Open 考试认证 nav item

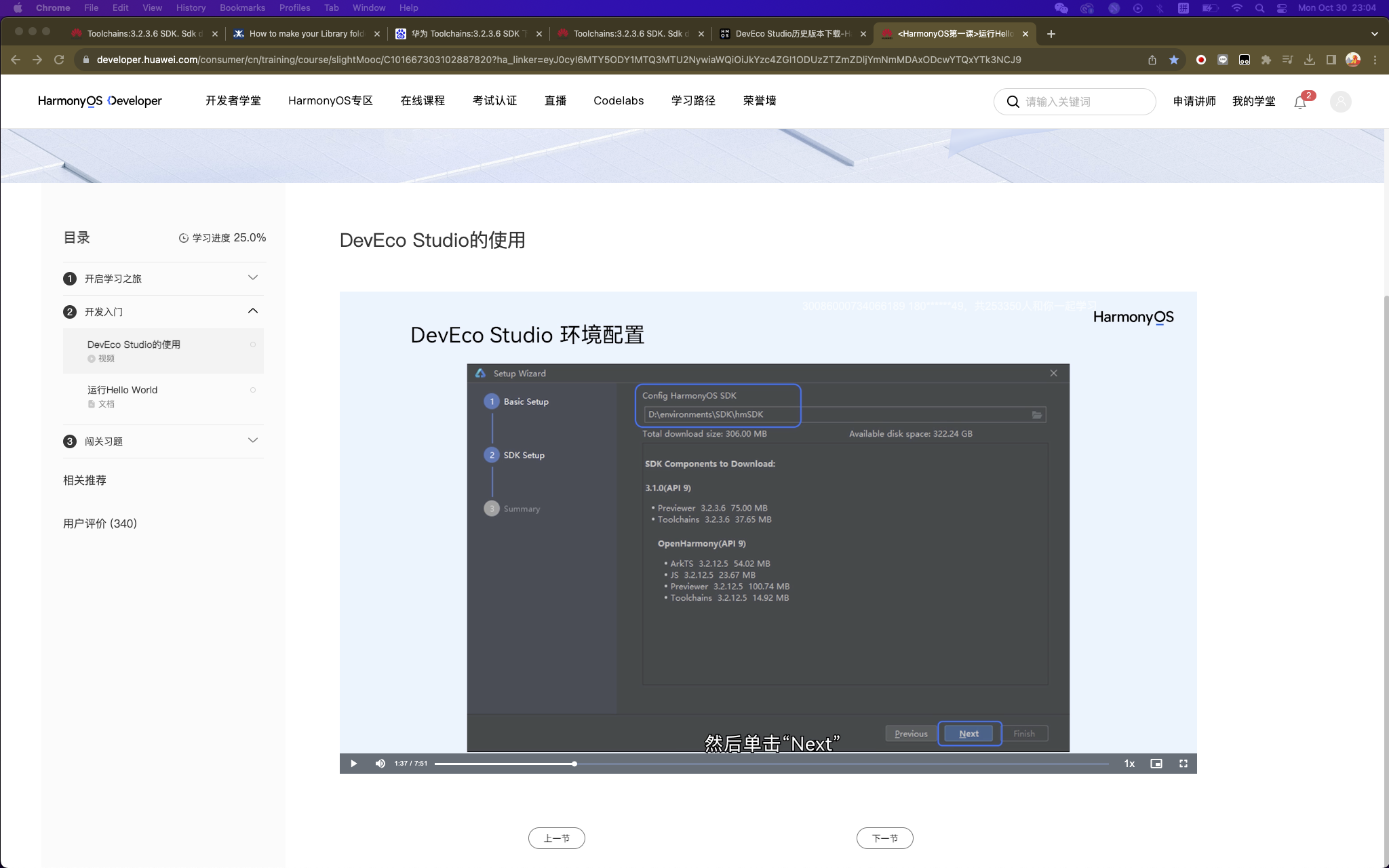494,101
